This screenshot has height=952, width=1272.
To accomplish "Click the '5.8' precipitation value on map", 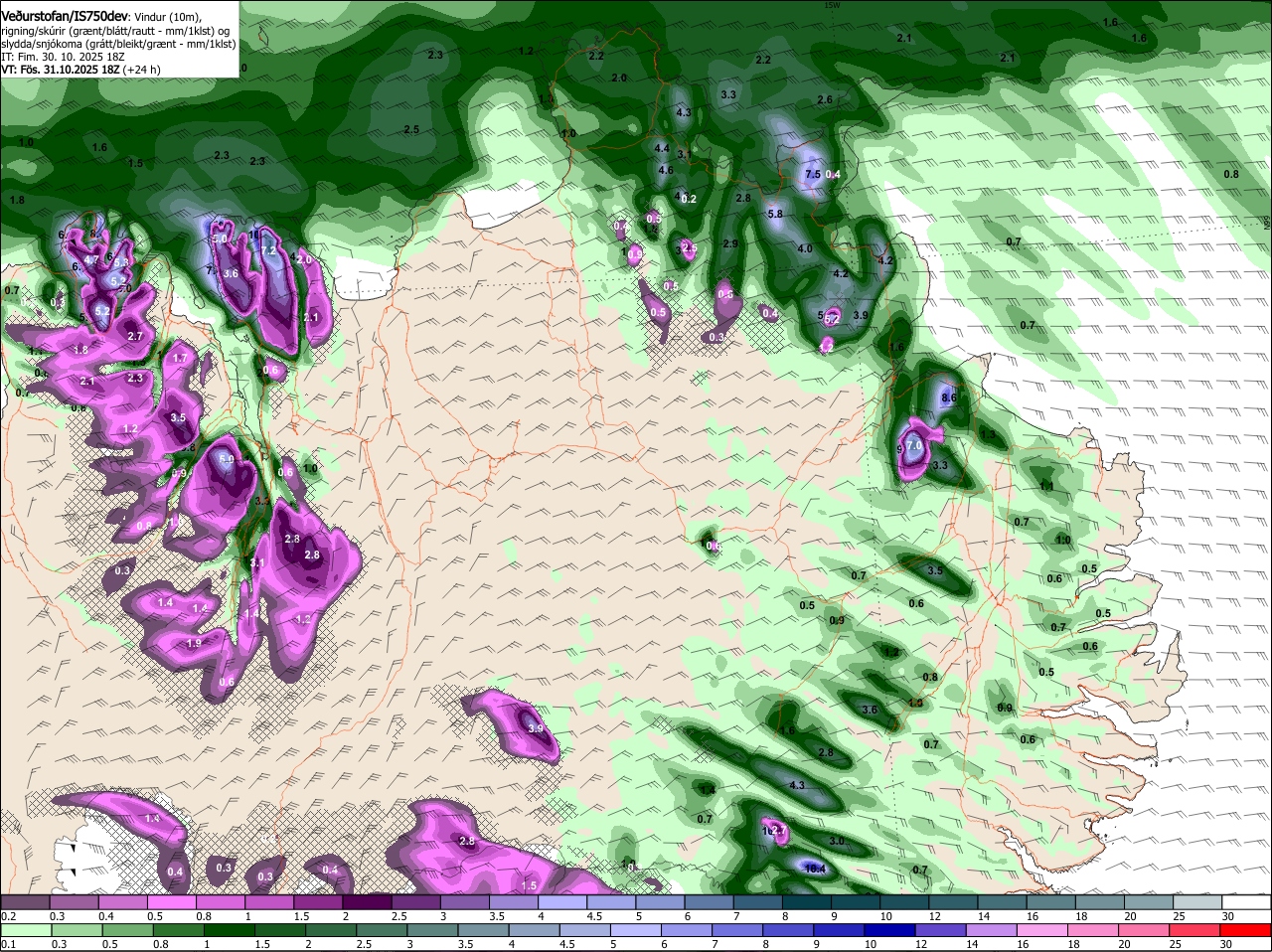I will (776, 214).
